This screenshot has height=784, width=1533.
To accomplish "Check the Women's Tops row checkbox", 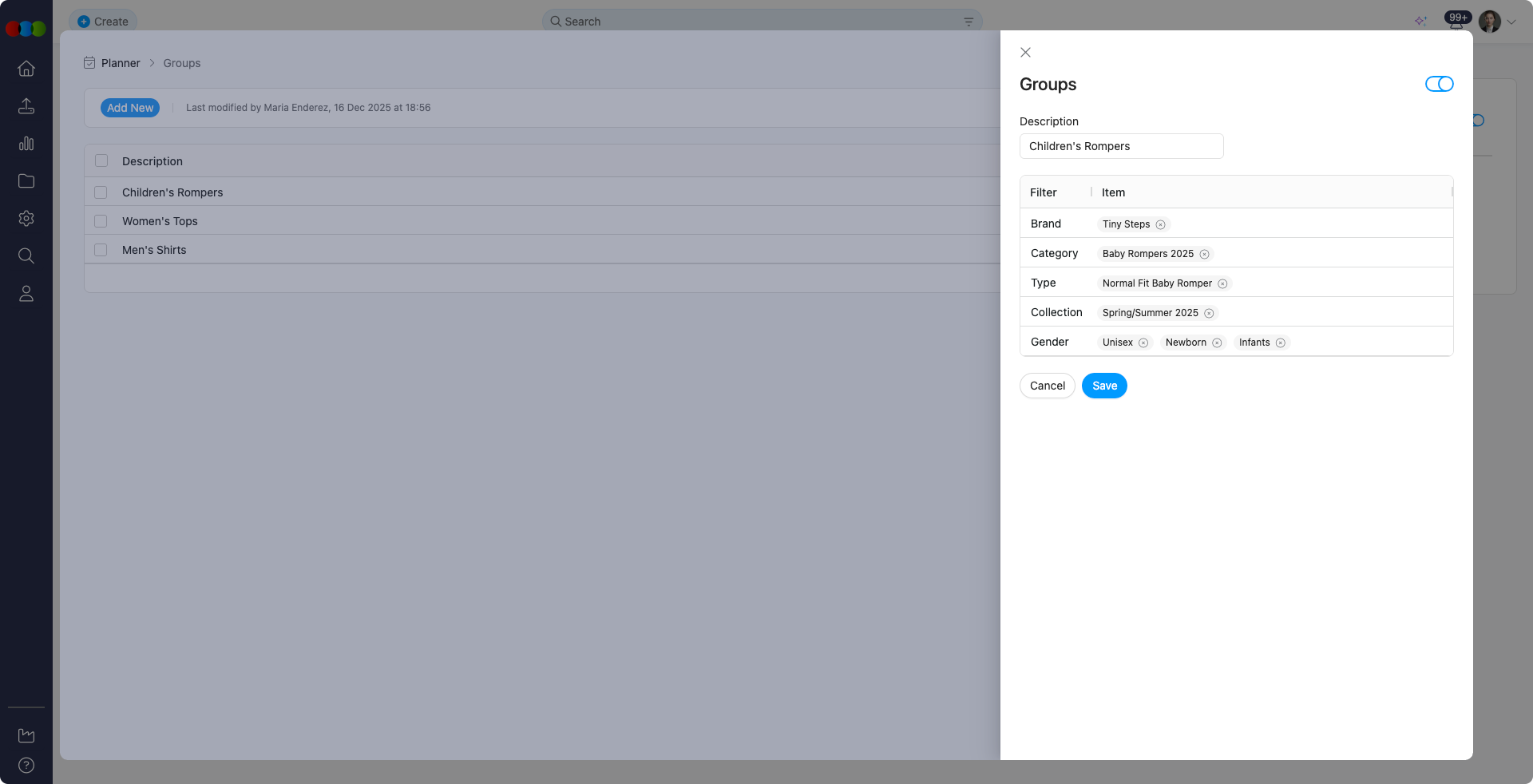I will 101,221.
